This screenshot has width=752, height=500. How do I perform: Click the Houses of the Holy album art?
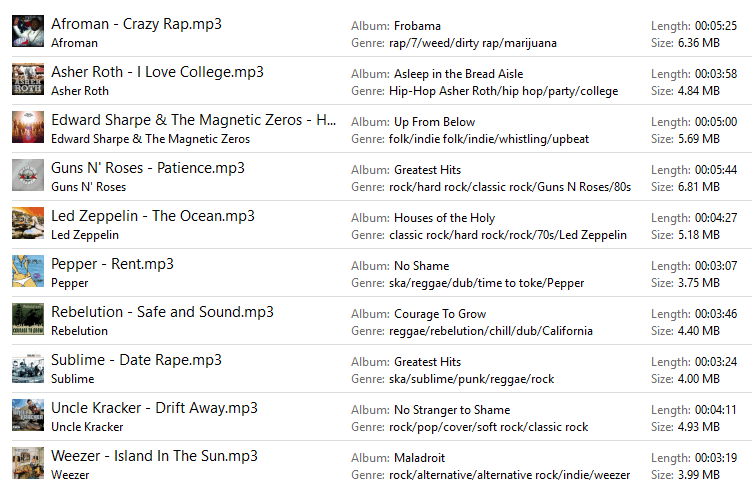click(28, 223)
